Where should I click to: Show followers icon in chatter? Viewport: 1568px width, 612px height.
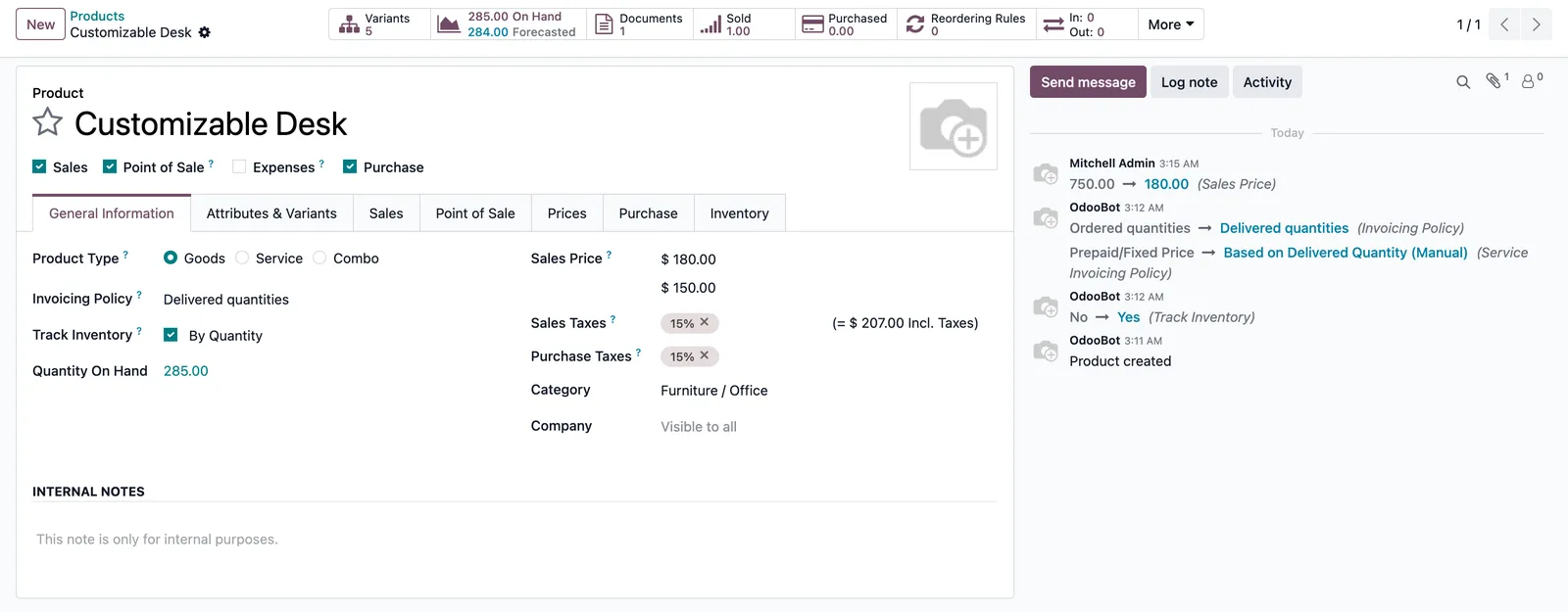point(1528,82)
